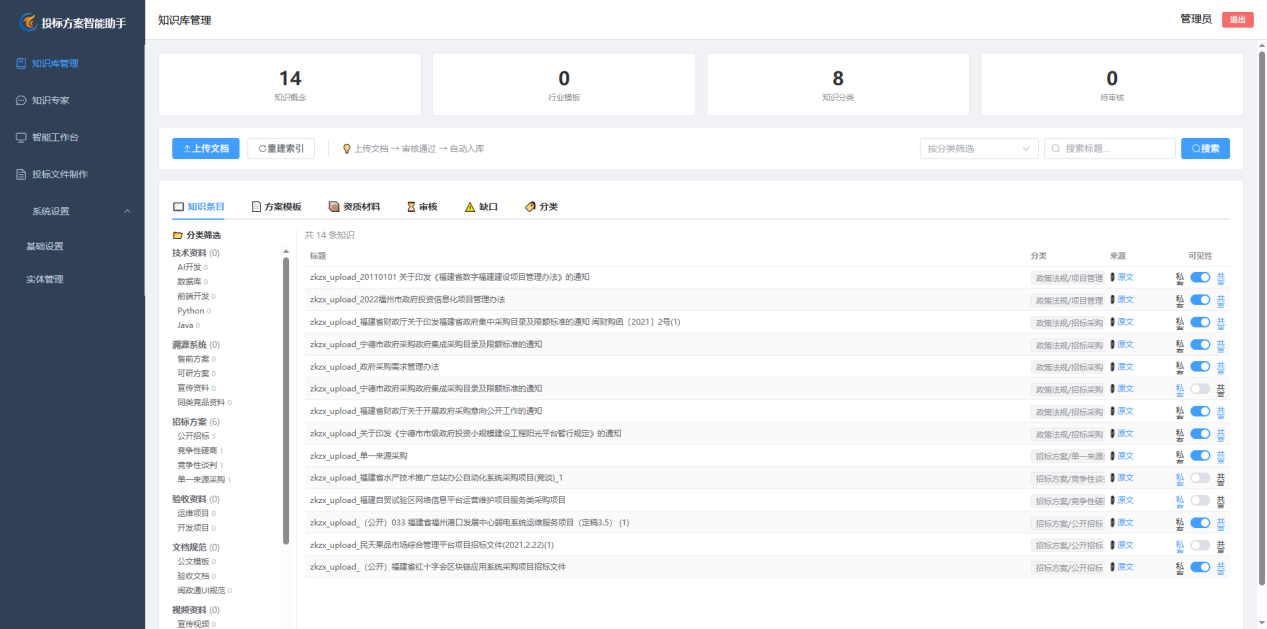This screenshot has width=1267, height=629.
Task: Click the 搜索标题 search input field
Action: [1109, 148]
